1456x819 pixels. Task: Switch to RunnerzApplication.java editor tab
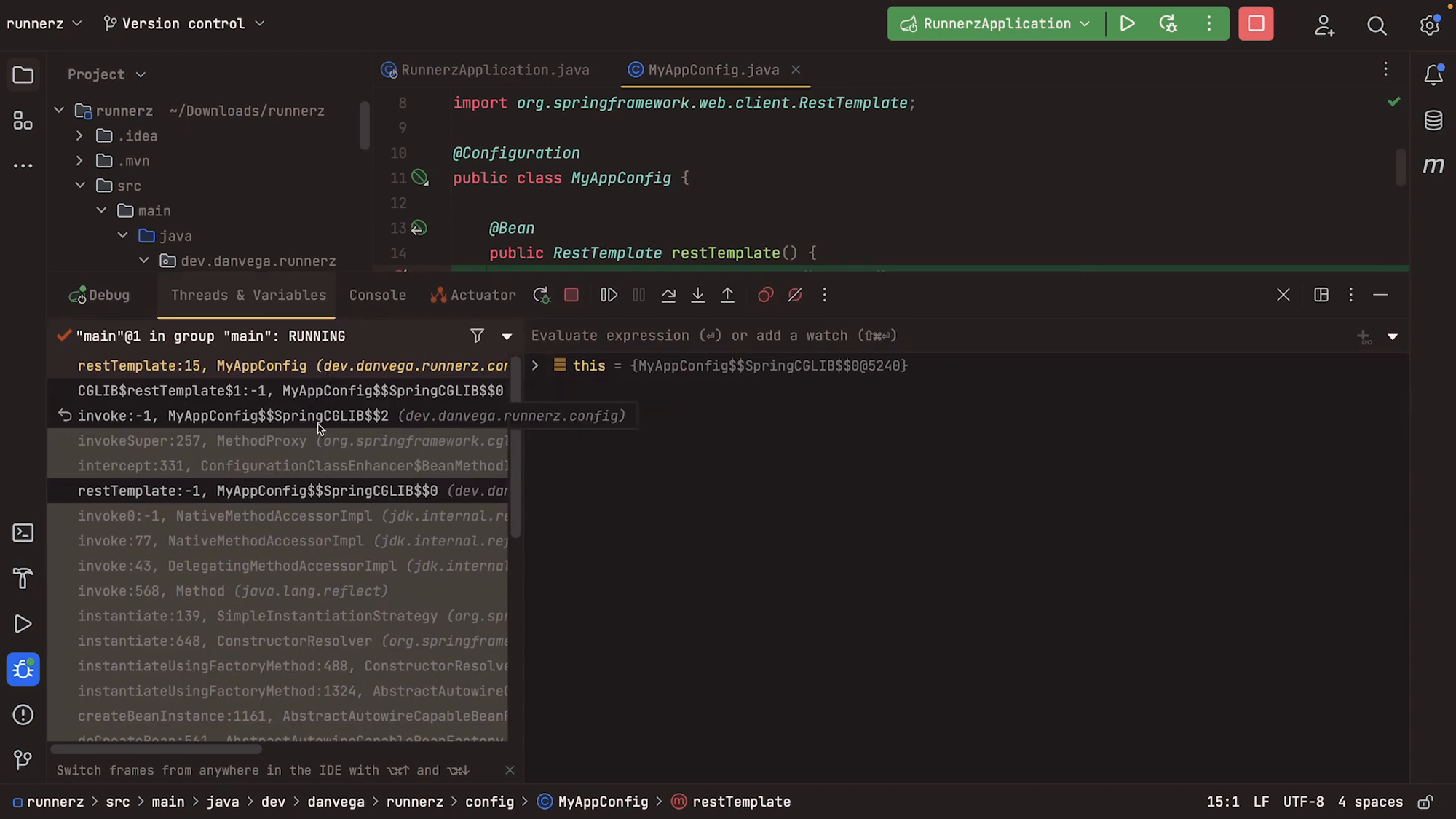click(494, 70)
